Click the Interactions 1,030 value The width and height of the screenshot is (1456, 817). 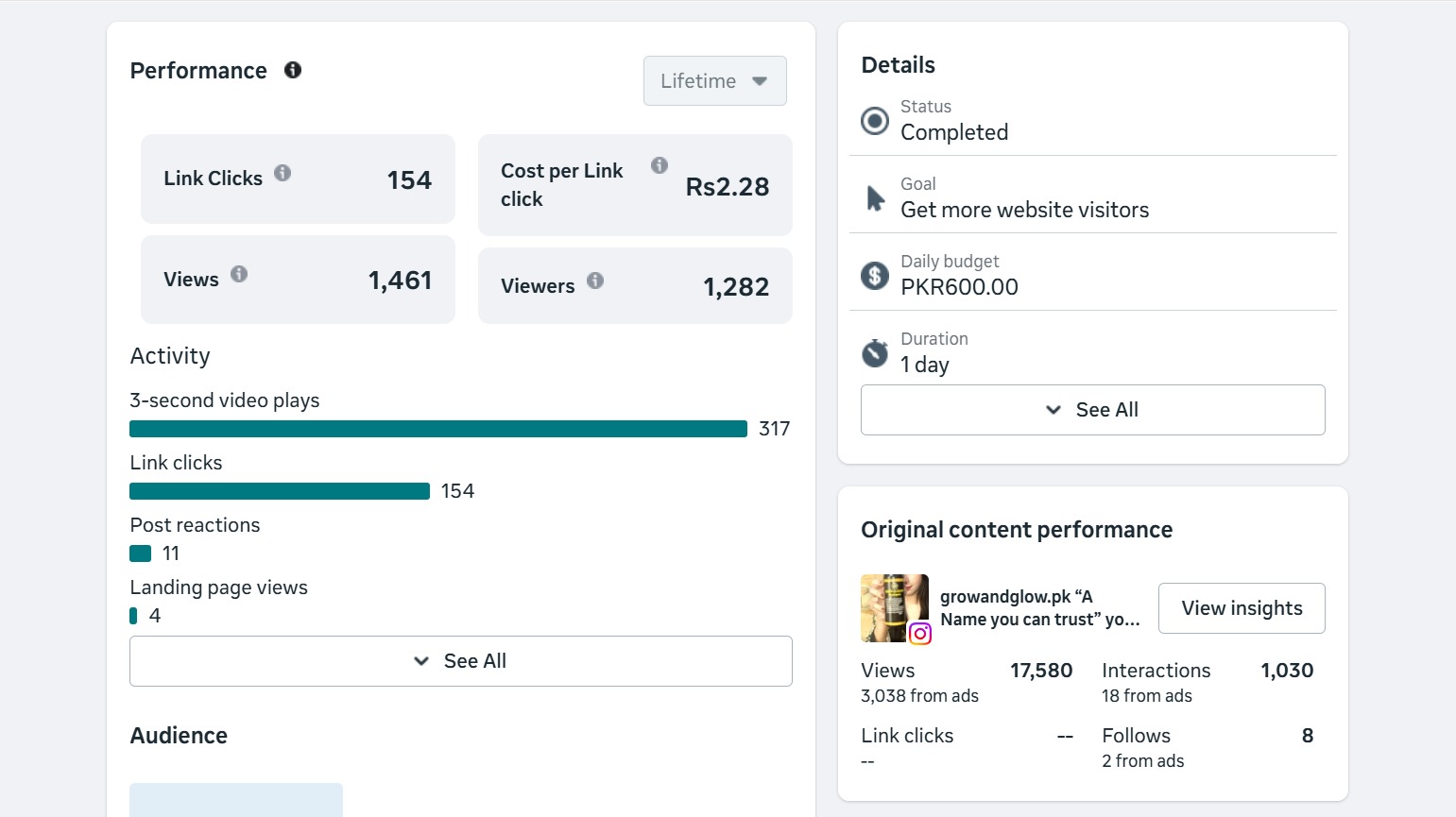(x=1287, y=670)
